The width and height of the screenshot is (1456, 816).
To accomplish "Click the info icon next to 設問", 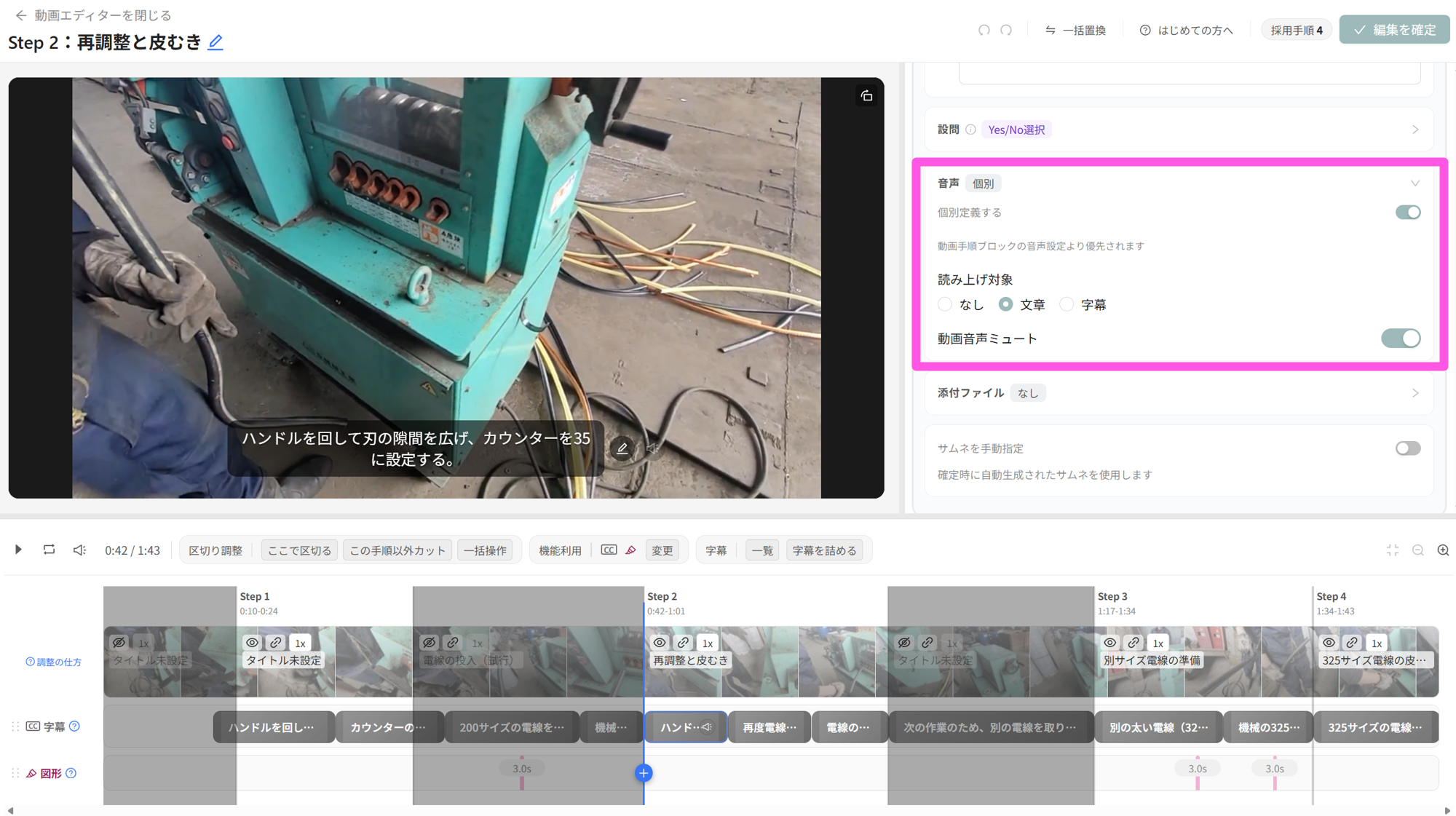I will 970,130.
